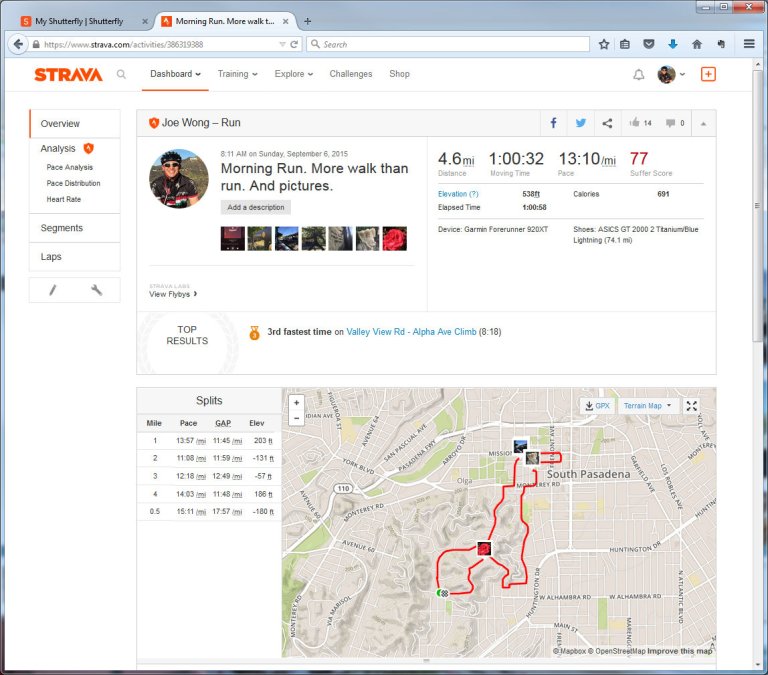Select split row for mile 4
The width and height of the screenshot is (768, 675).
(209, 494)
